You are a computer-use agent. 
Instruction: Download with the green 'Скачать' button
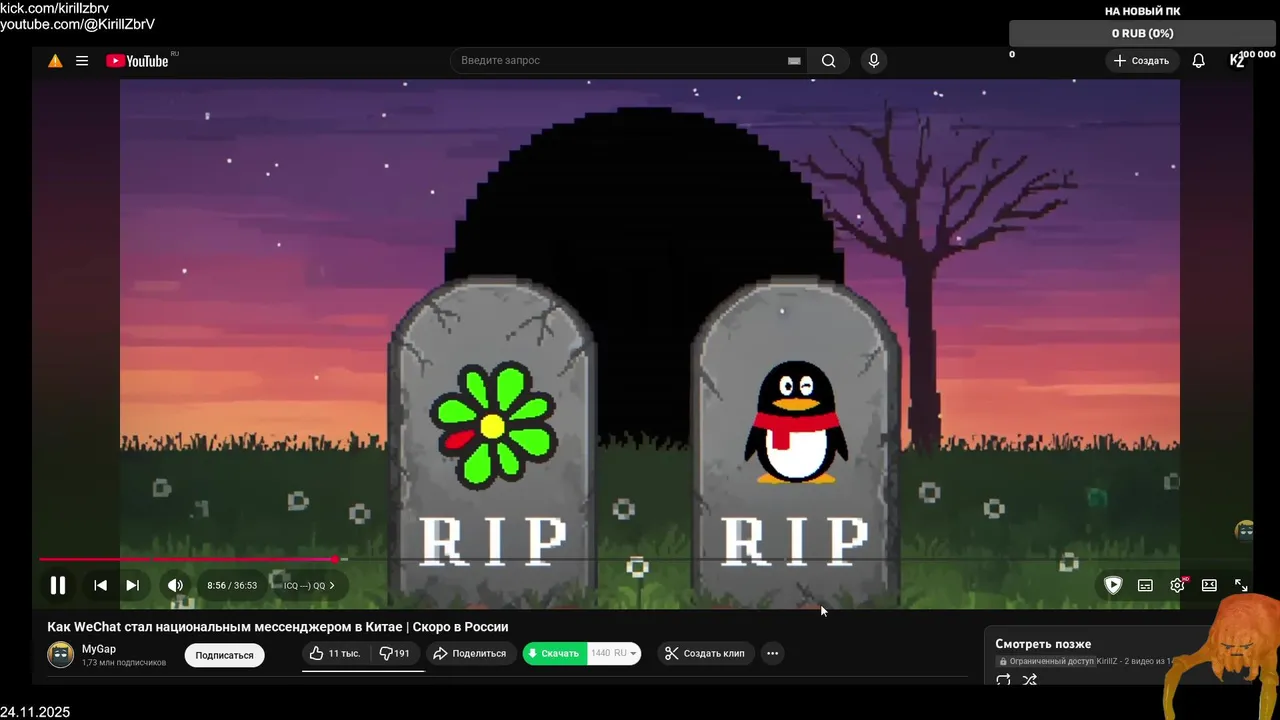(x=555, y=653)
